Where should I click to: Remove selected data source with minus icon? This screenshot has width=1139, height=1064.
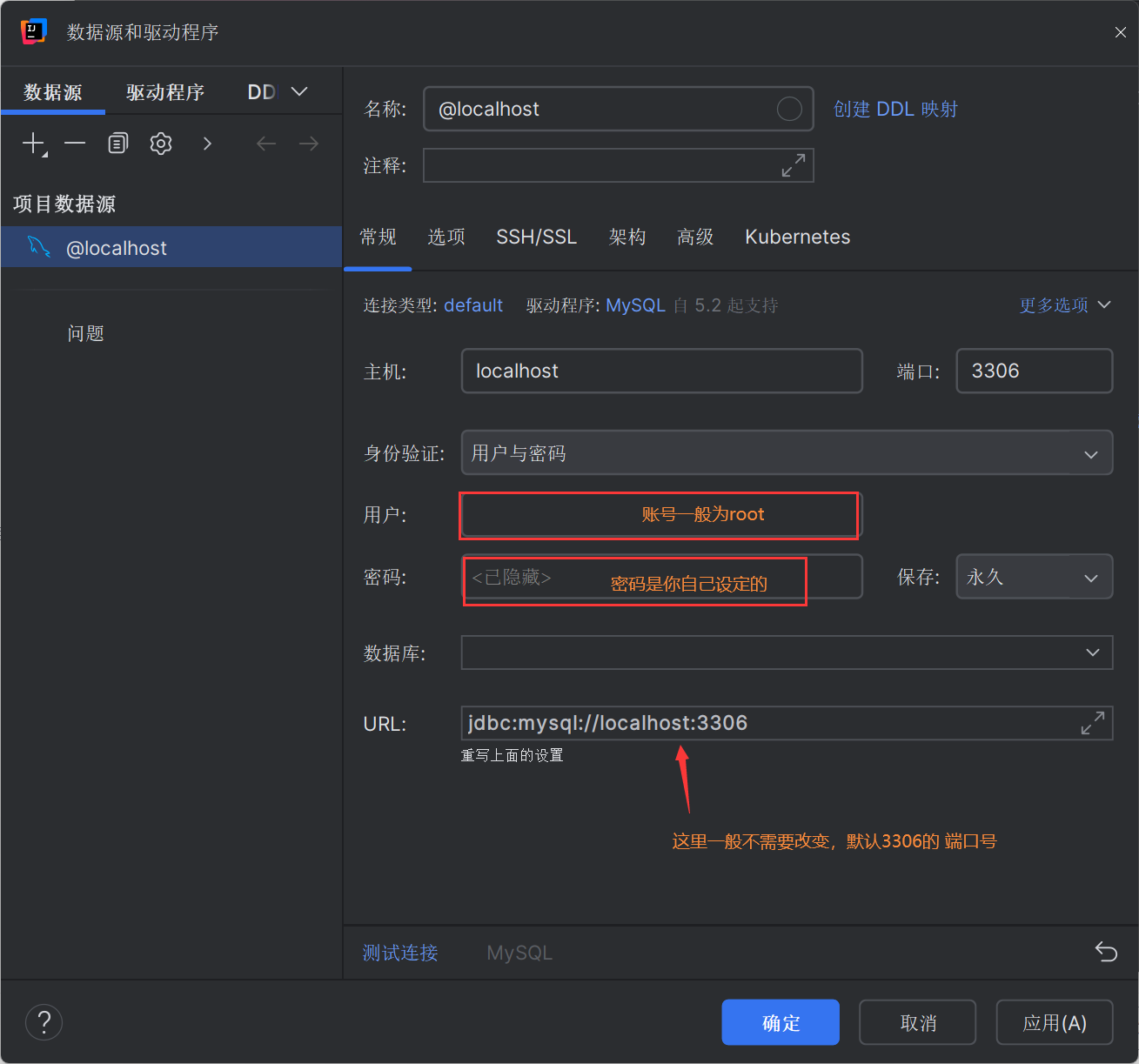click(75, 144)
